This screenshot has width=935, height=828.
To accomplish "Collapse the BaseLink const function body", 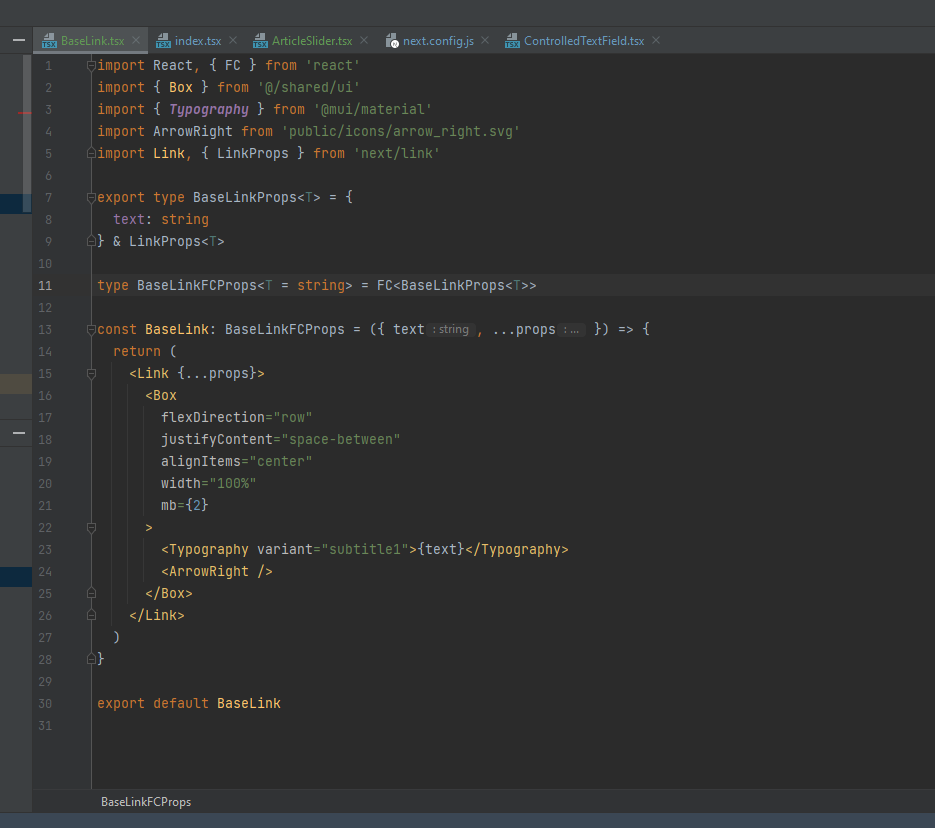I will (90, 328).
